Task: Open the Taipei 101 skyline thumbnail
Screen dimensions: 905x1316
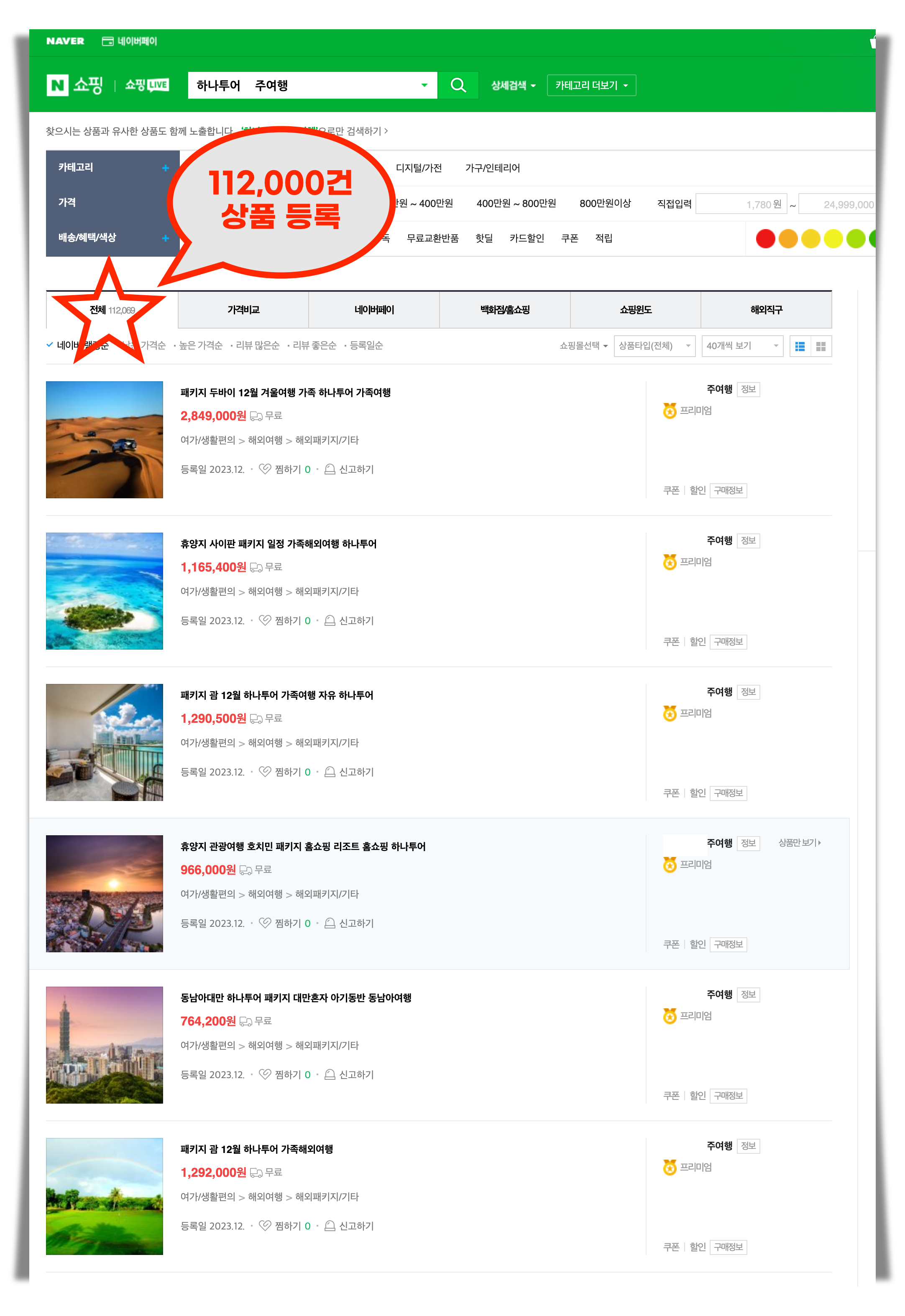Action: 104,1045
